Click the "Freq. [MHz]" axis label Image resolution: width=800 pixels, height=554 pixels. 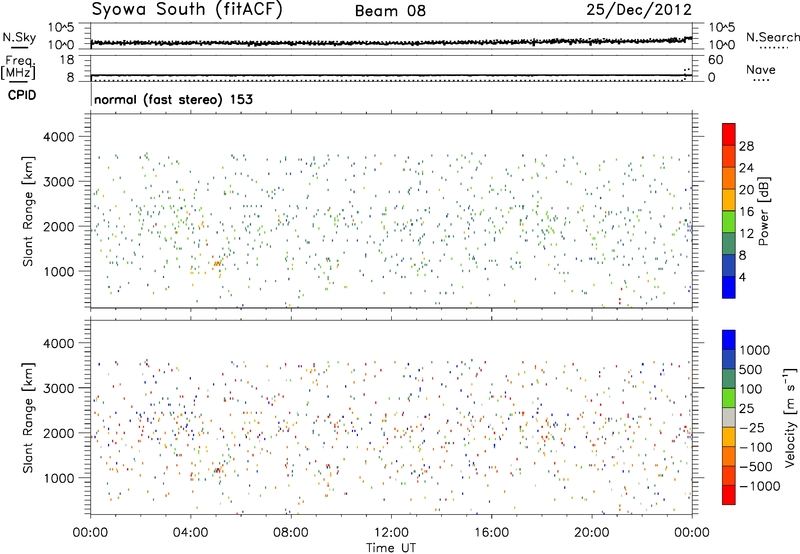(x=18, y=68)
